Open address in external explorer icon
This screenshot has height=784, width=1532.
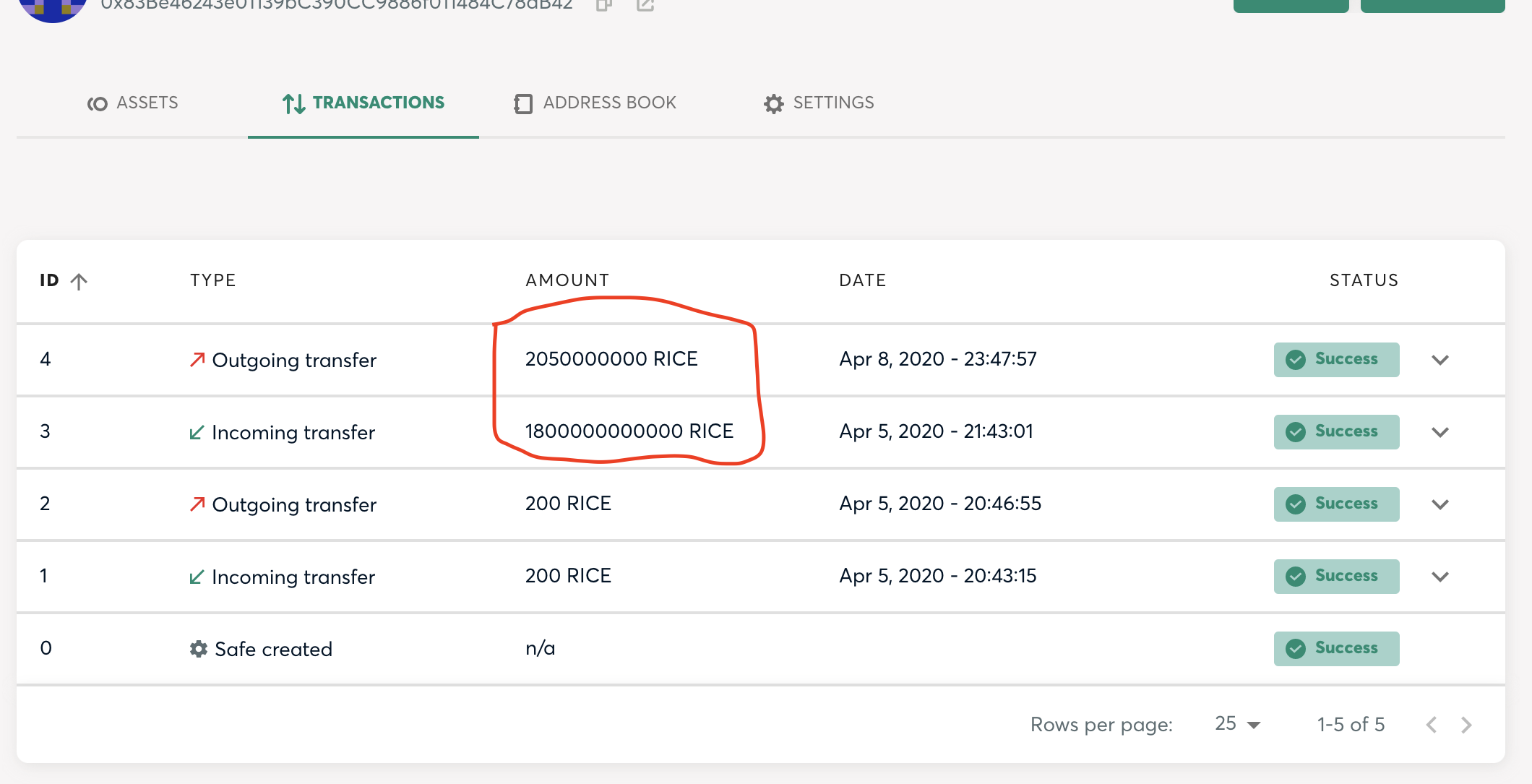point(645,5)
